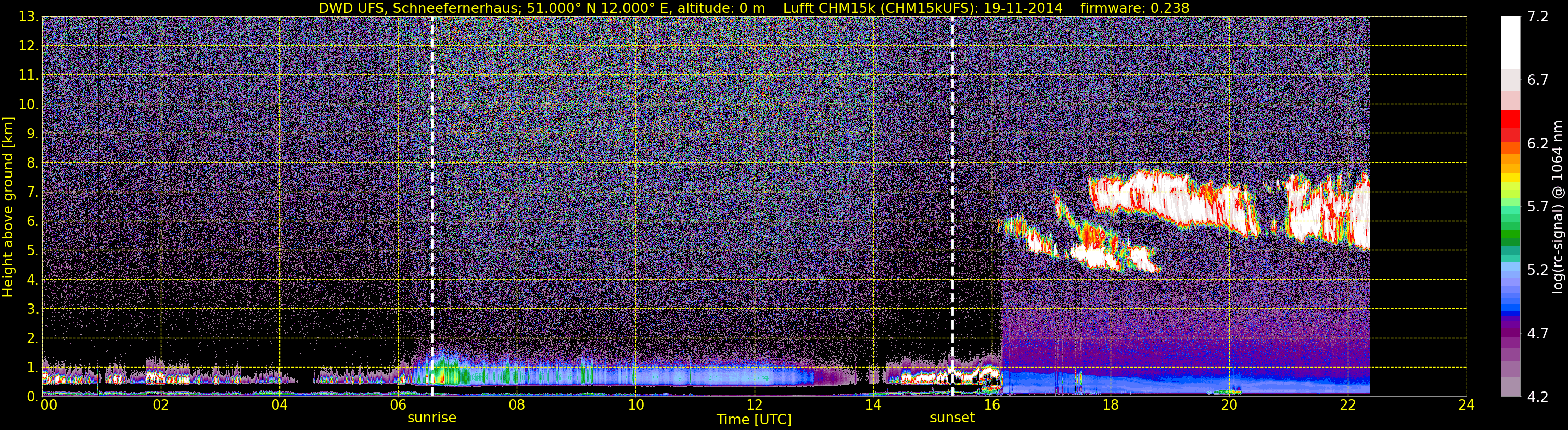The image size is (1568, 430).
Task: Click the plot title text at top
Action: tap(754, 8)
